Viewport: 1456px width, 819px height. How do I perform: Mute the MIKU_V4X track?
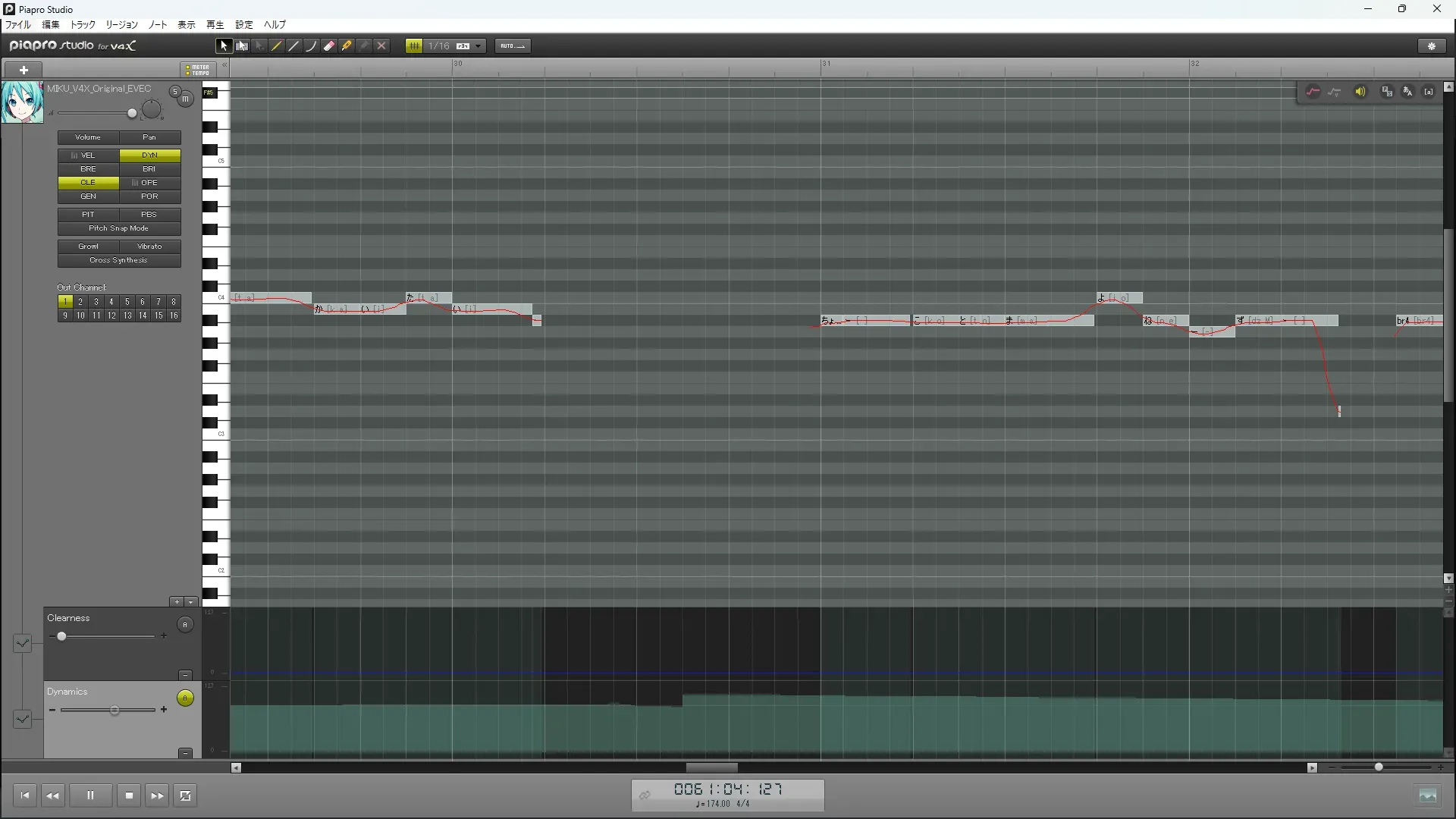185,99
